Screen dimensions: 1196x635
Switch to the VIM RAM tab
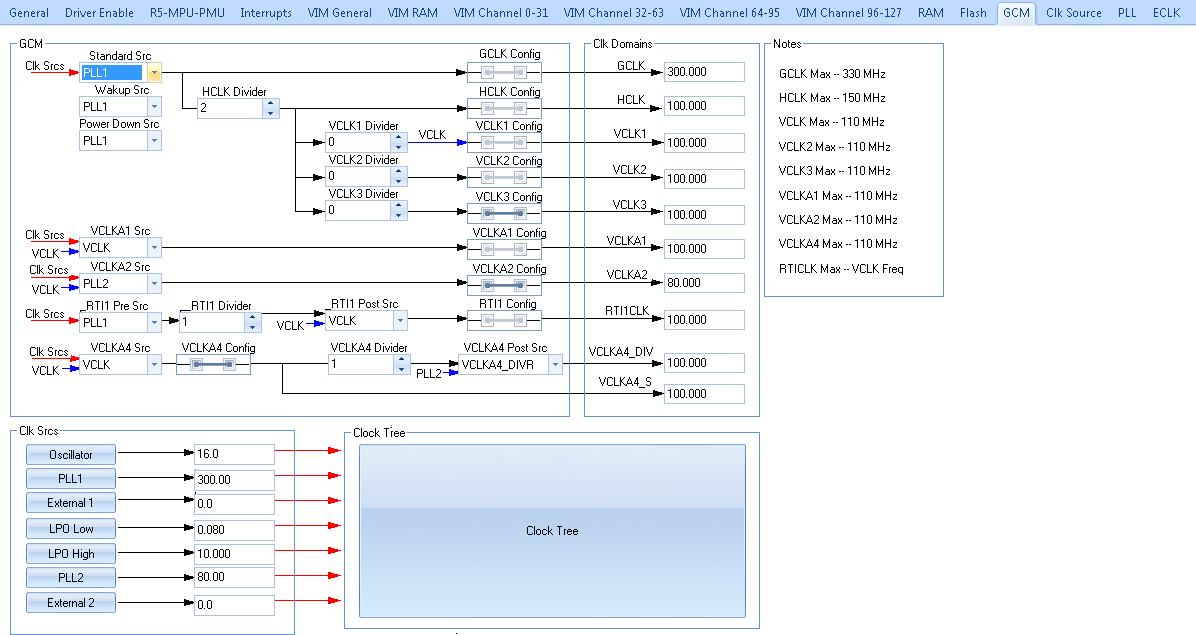pyautogui.click(x=413, y=13)
